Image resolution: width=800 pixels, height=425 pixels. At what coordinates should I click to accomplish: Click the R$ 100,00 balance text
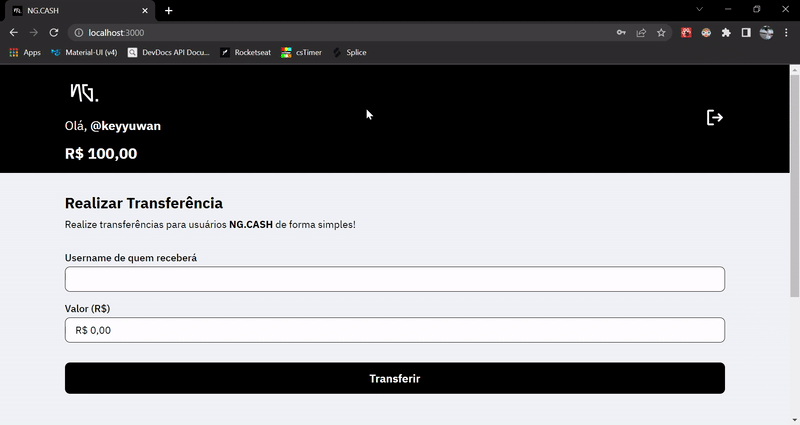click(x=101, y=154)
